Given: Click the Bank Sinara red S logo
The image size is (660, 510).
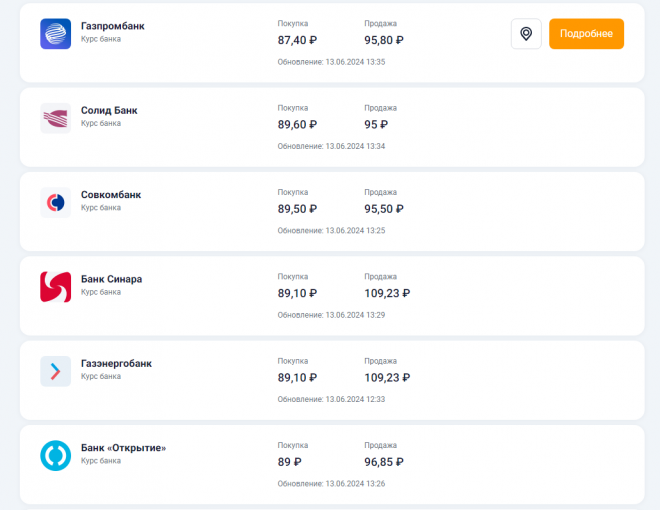Looking at the screenshot, I should 56,287.
